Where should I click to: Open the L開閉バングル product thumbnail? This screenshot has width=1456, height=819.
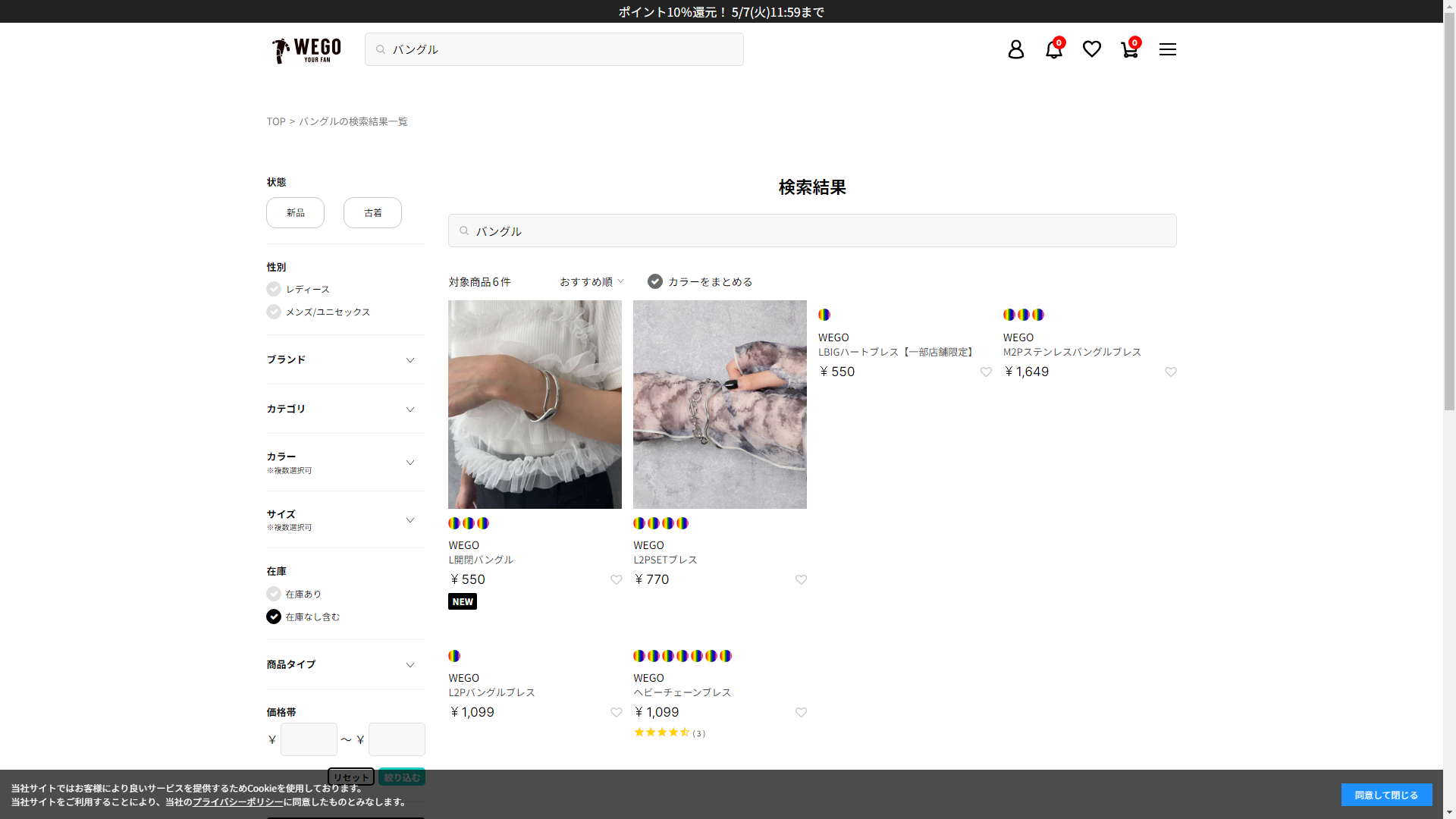pyautogui.click(x=535, y=404)
